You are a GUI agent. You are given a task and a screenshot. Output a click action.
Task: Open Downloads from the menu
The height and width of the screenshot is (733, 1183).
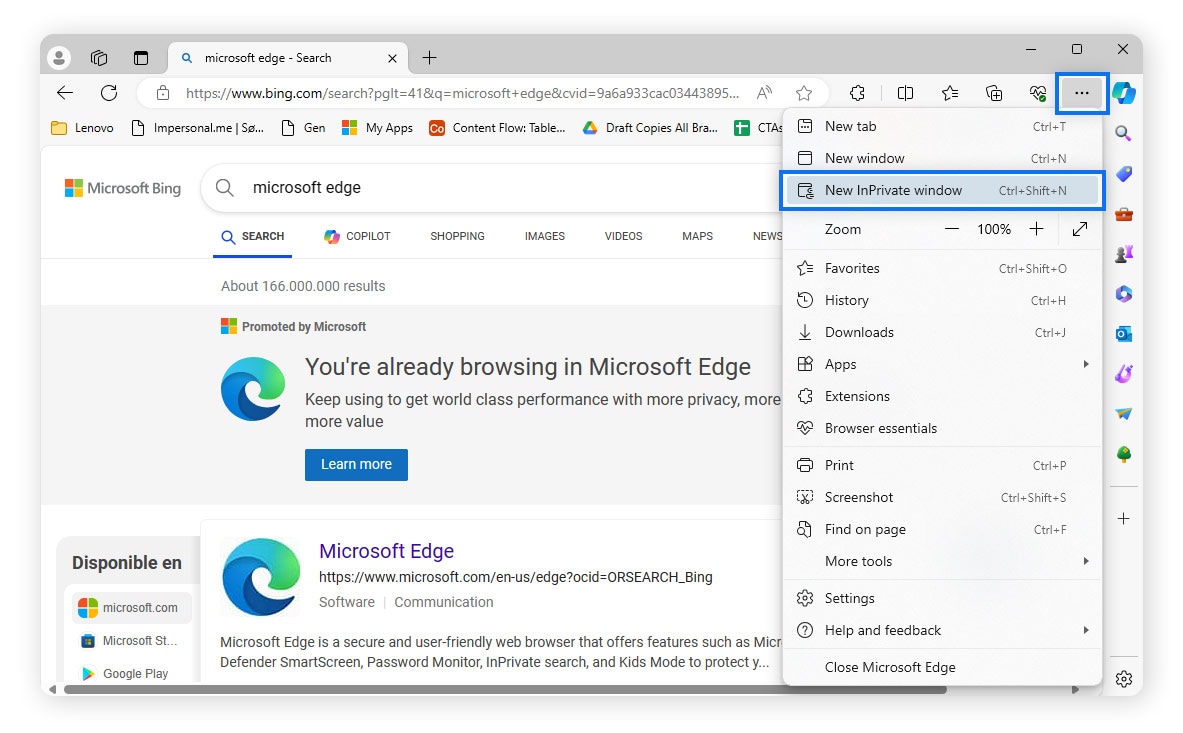pos(942,333)
